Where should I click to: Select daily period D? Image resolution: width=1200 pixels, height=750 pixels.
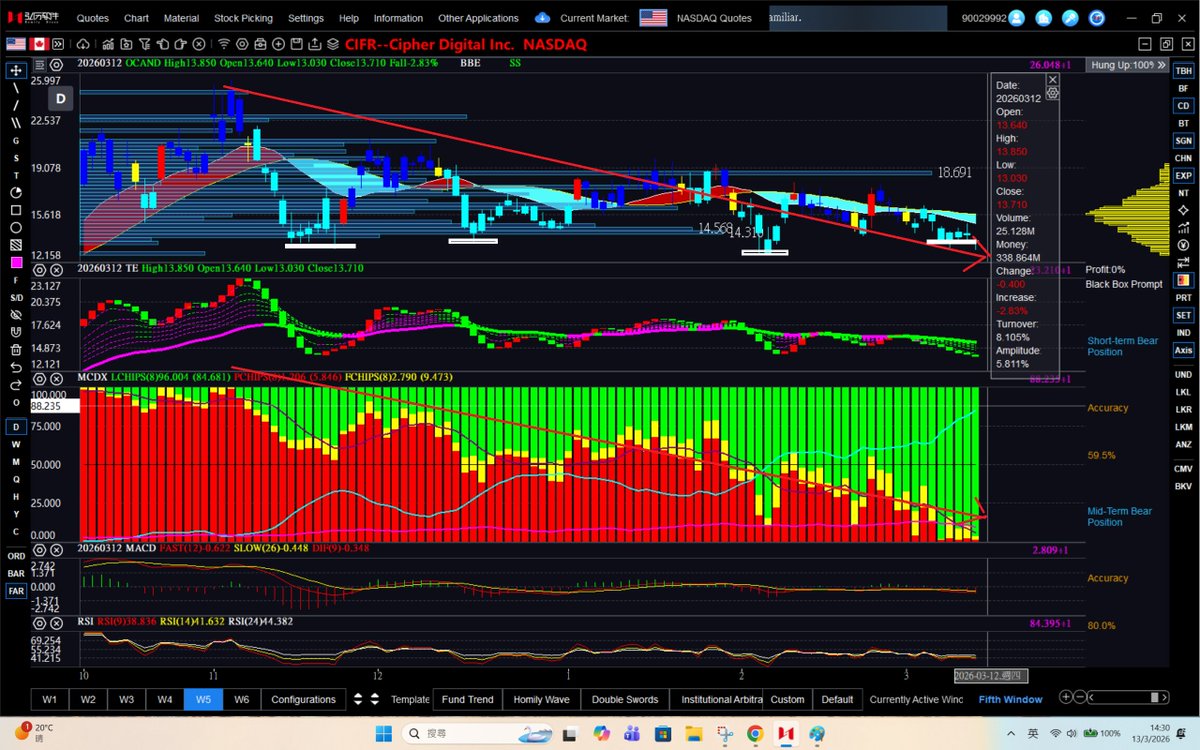16,427
